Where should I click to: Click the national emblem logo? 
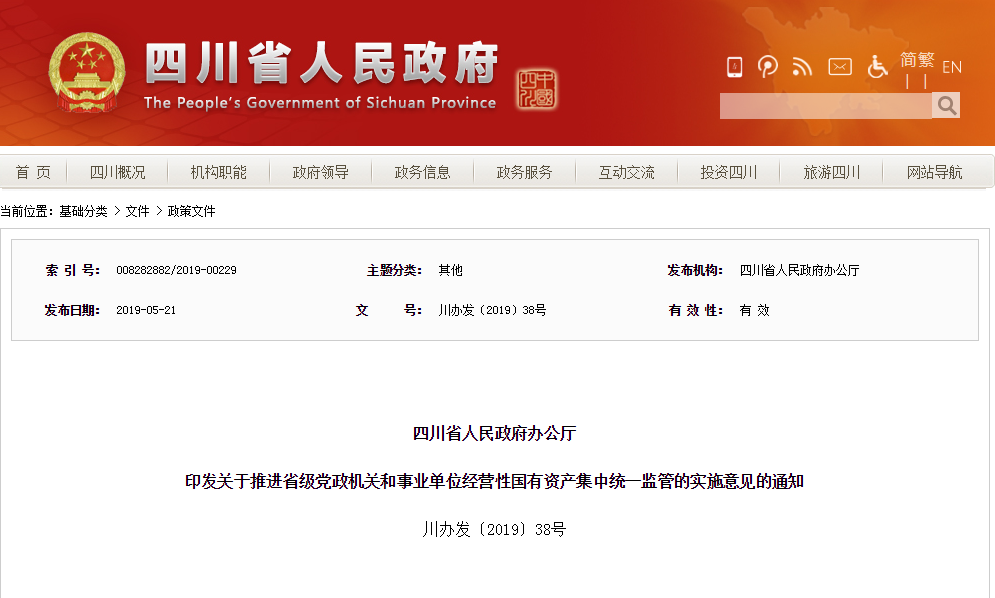coord(87,73)
